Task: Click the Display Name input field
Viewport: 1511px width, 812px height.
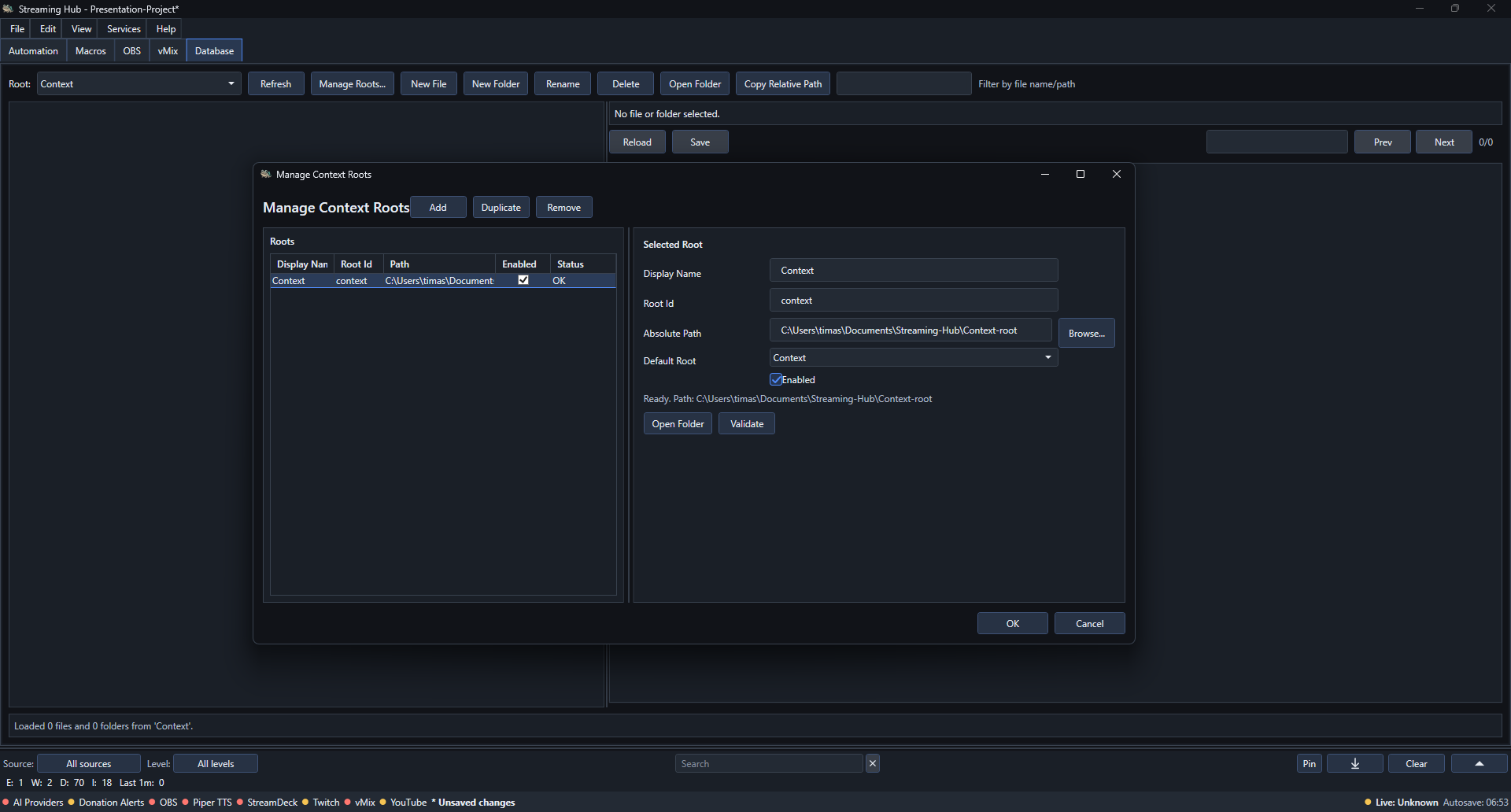Action: point(914,270)
